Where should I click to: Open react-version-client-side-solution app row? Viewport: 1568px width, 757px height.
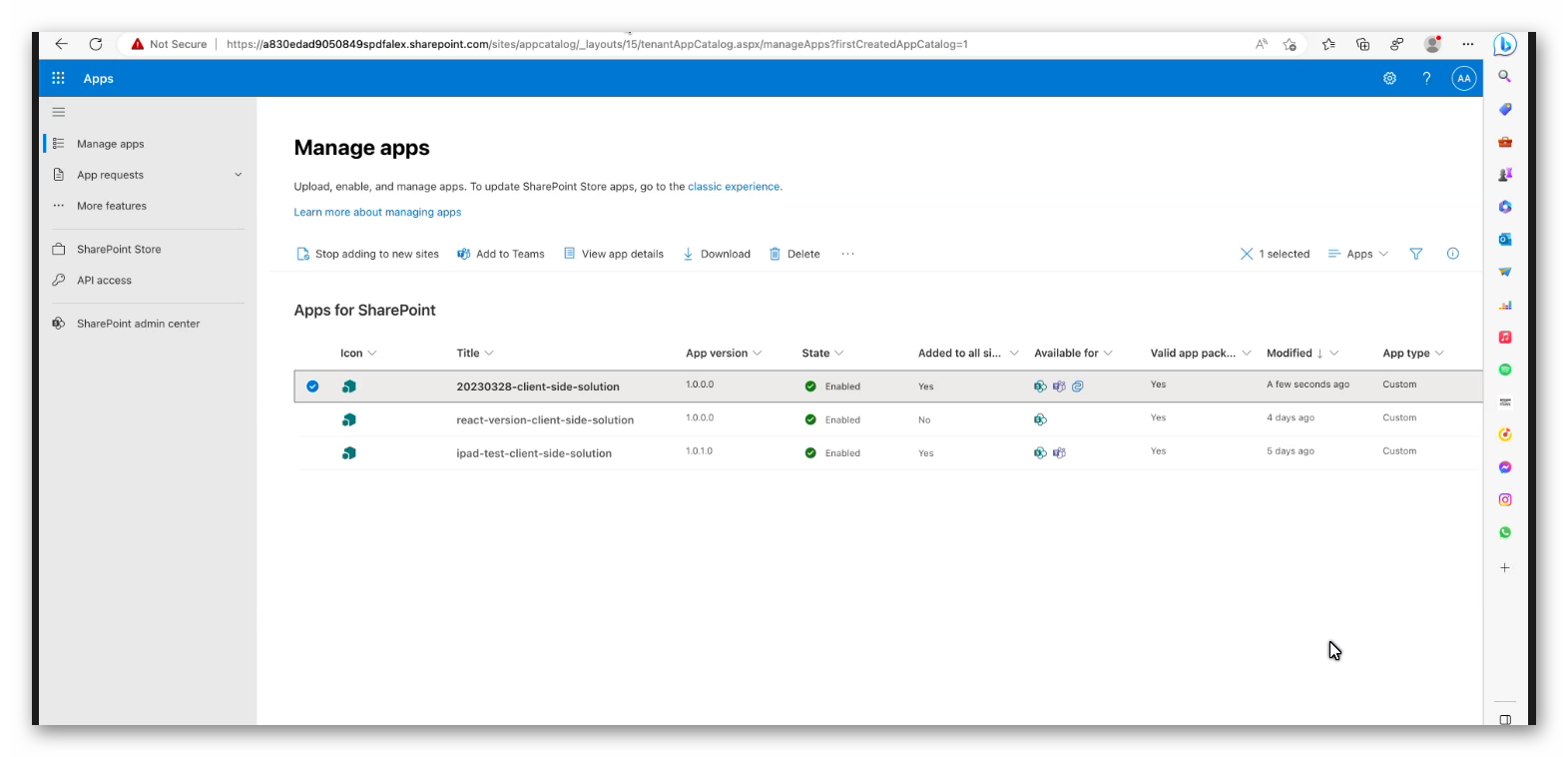tap(545, 420)
